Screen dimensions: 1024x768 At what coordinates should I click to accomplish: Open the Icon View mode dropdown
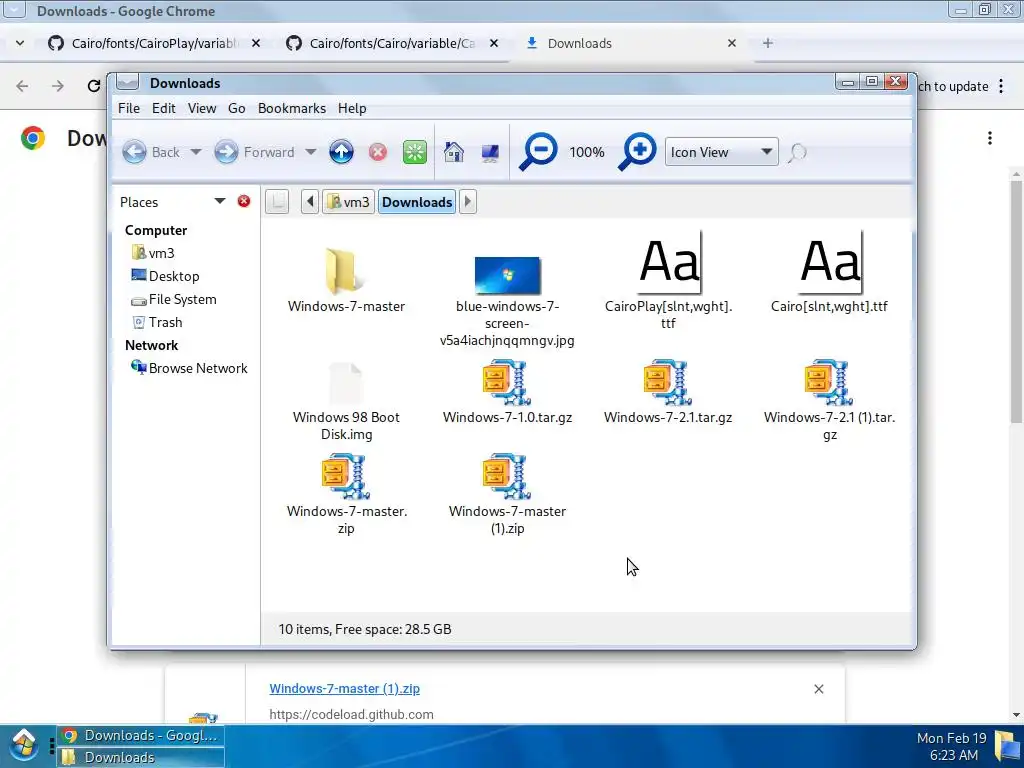tap(721, 152)
